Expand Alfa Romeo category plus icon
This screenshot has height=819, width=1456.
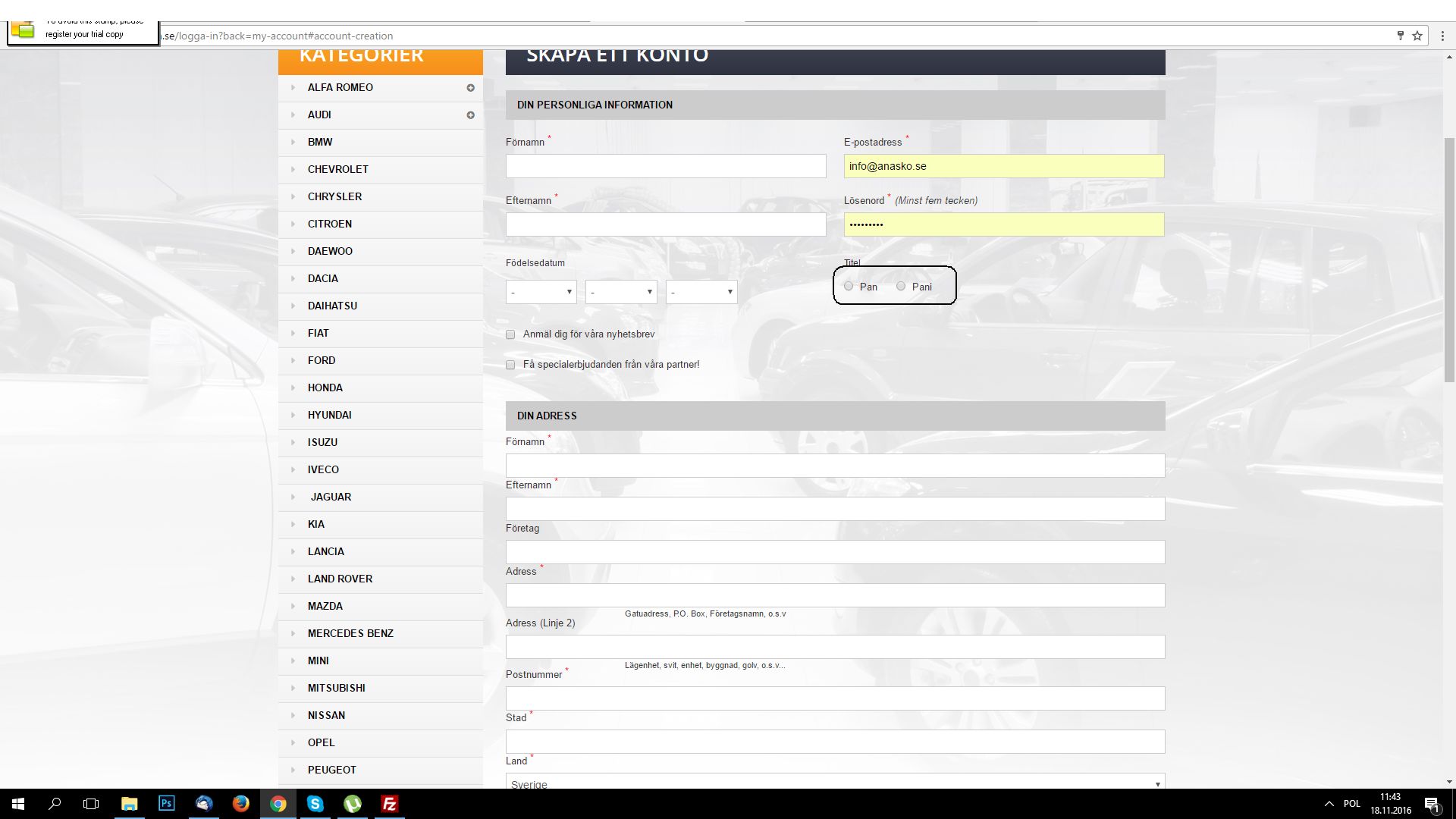tap(470, 88)
